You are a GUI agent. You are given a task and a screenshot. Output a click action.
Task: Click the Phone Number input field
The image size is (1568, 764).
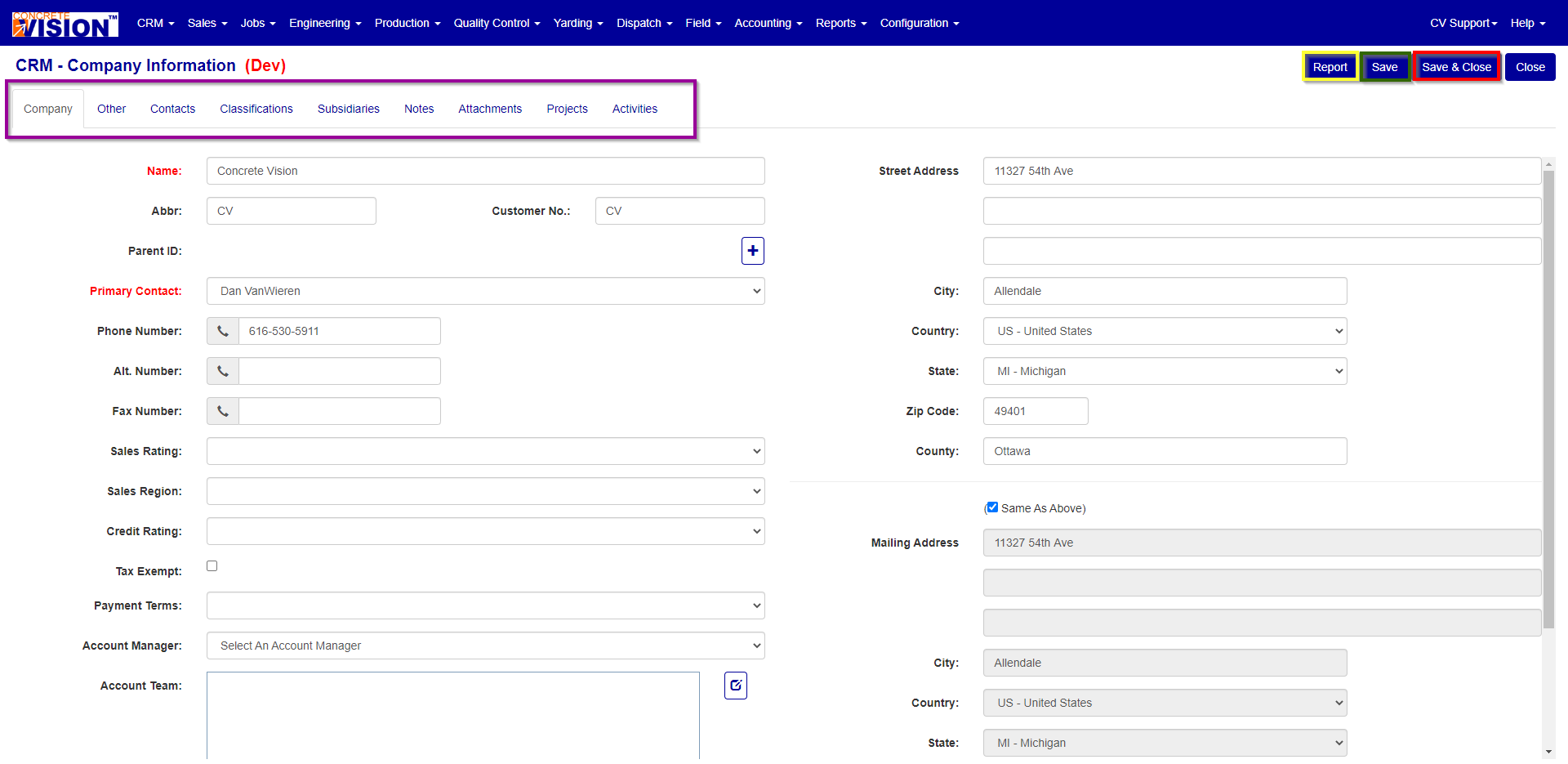[340, 331]
